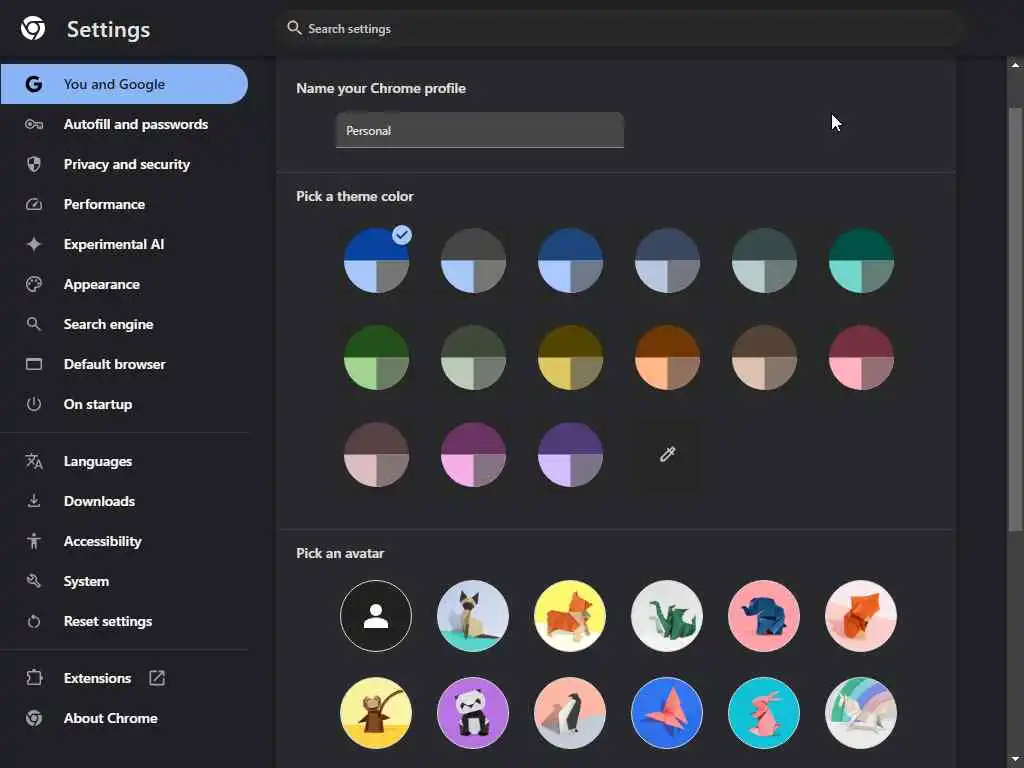Viewport: 1024px width, 768px height.
Task: Select the magenta purple theme color
Action: coord(473,455)
